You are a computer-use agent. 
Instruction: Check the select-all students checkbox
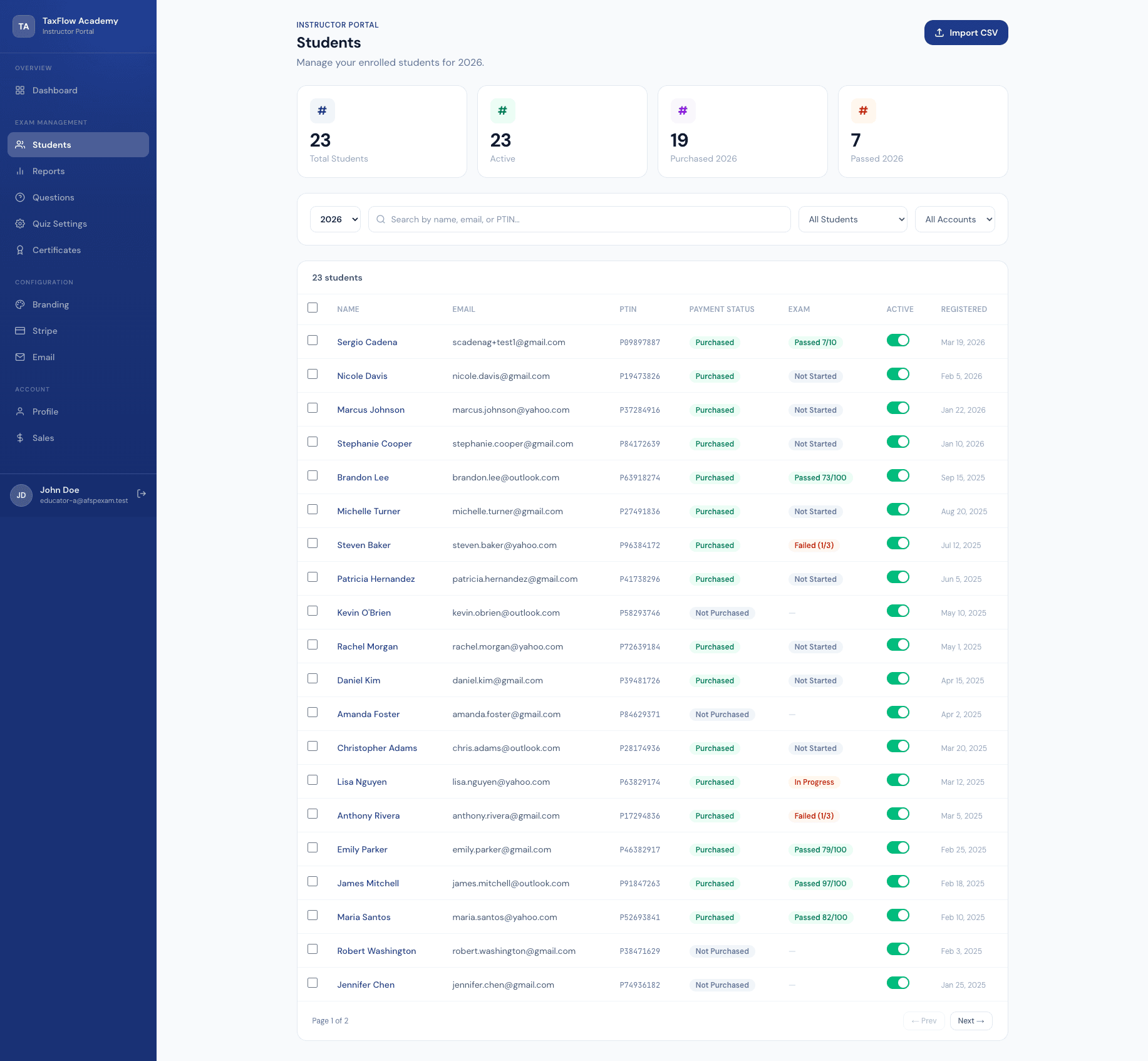point(313,308)
